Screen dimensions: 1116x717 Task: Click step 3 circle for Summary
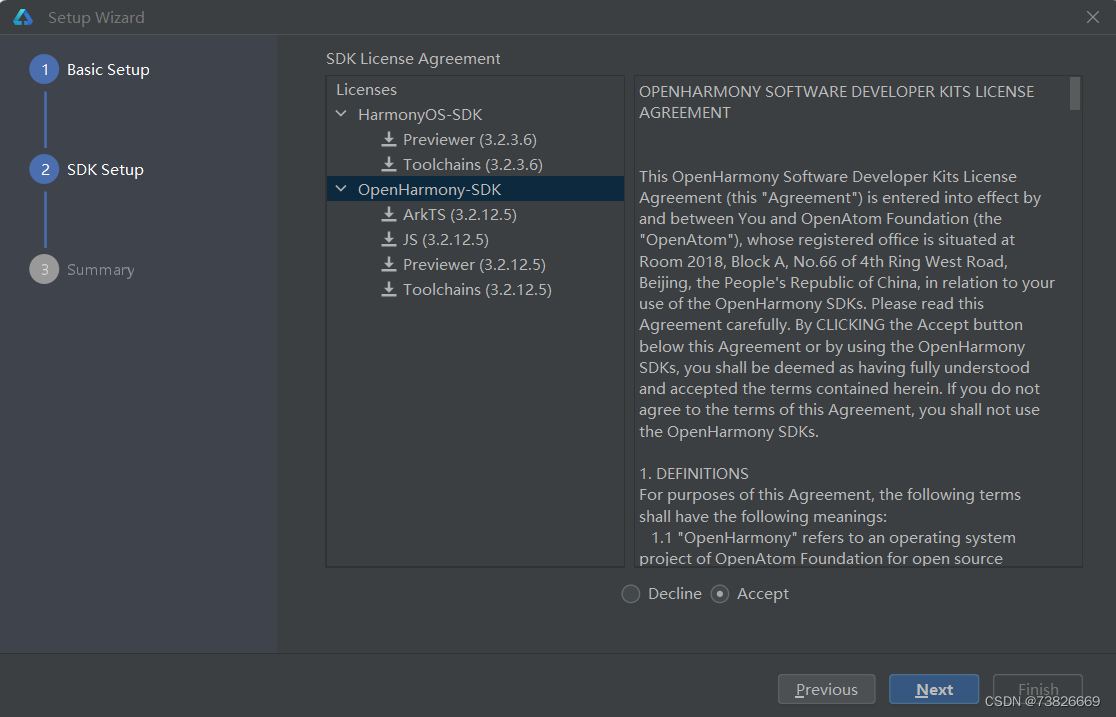44,269
